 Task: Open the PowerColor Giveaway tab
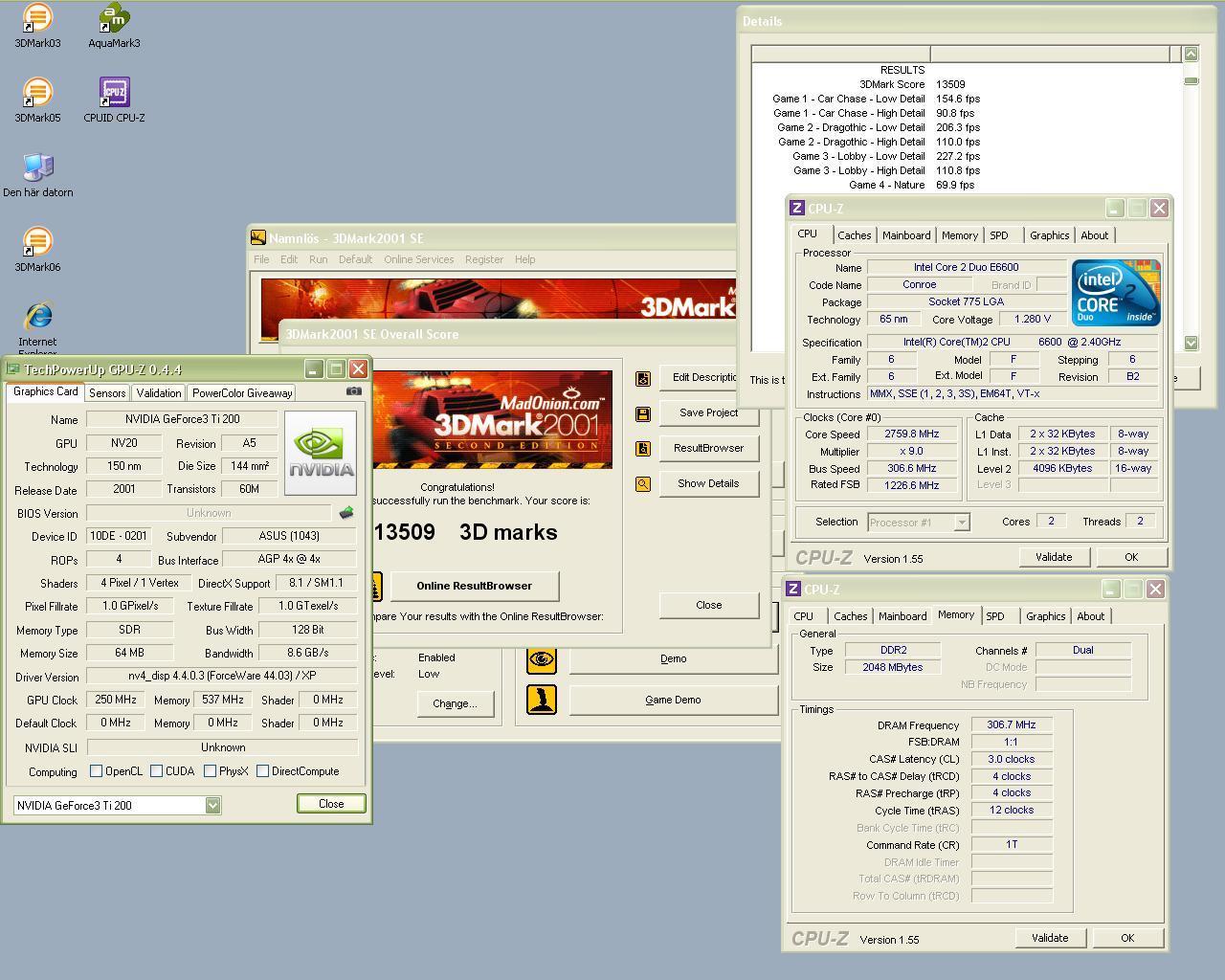click(x=242, y=393)
